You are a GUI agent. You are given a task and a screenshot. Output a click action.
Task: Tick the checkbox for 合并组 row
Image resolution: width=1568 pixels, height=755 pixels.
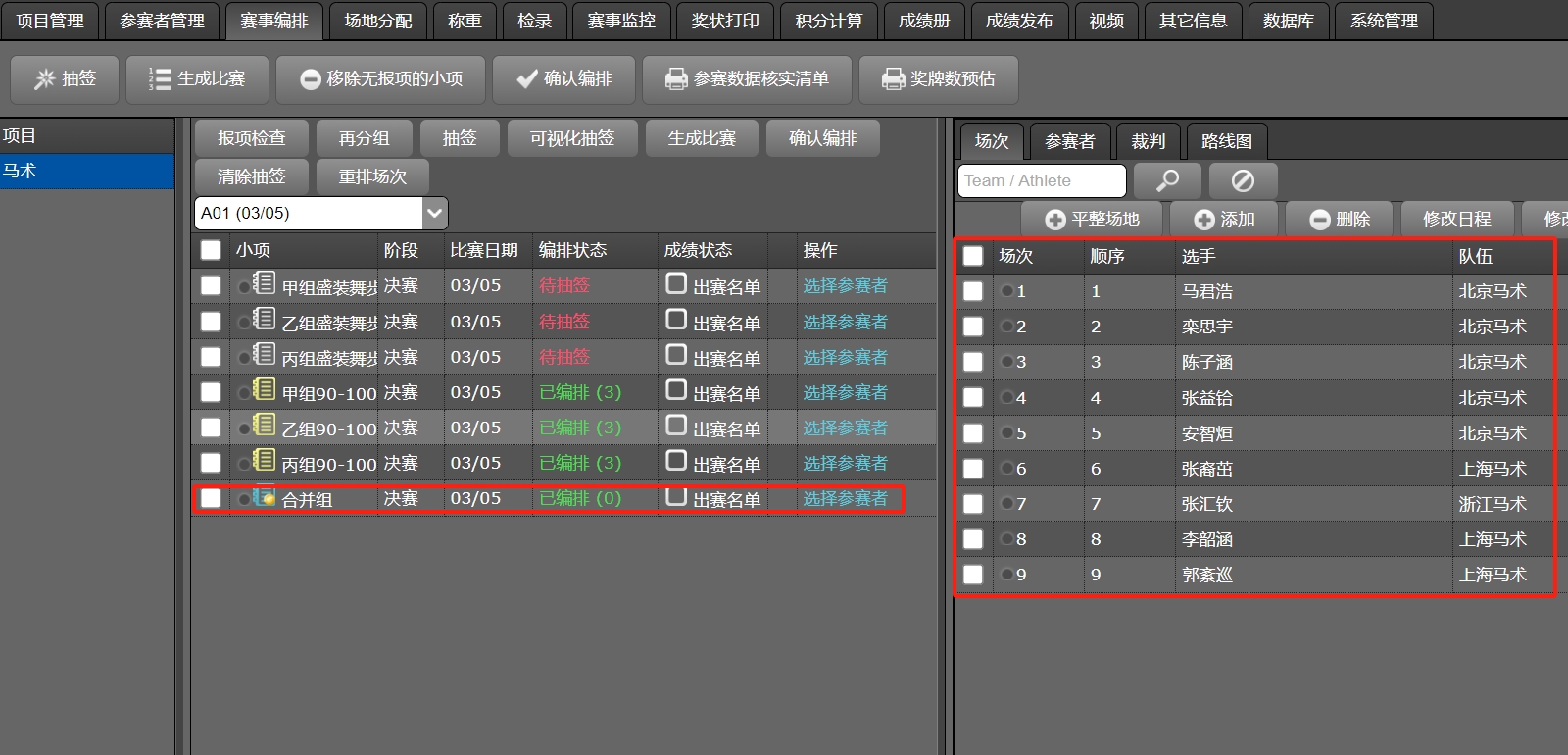tap(211, 499)
